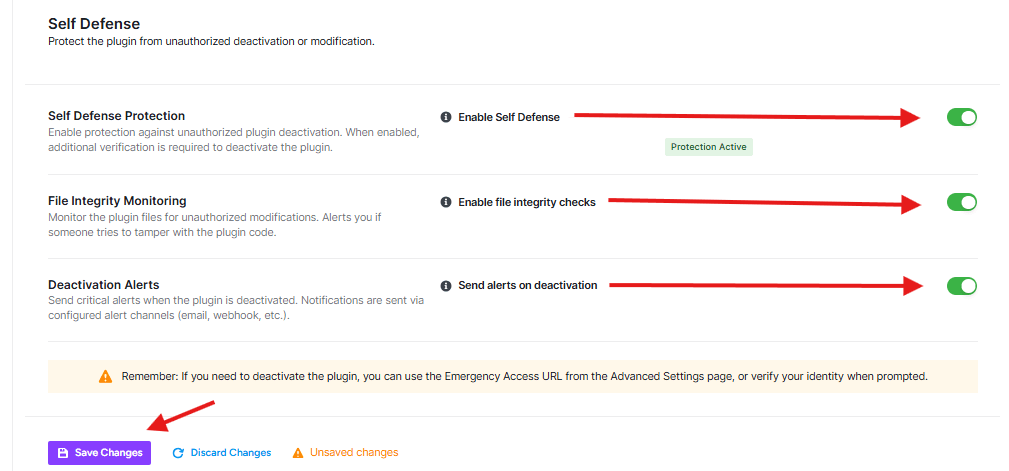Click the circular arrow icon beside Discard Changes
Viewport: 1009px width, 471px height.
pos(178,453)
